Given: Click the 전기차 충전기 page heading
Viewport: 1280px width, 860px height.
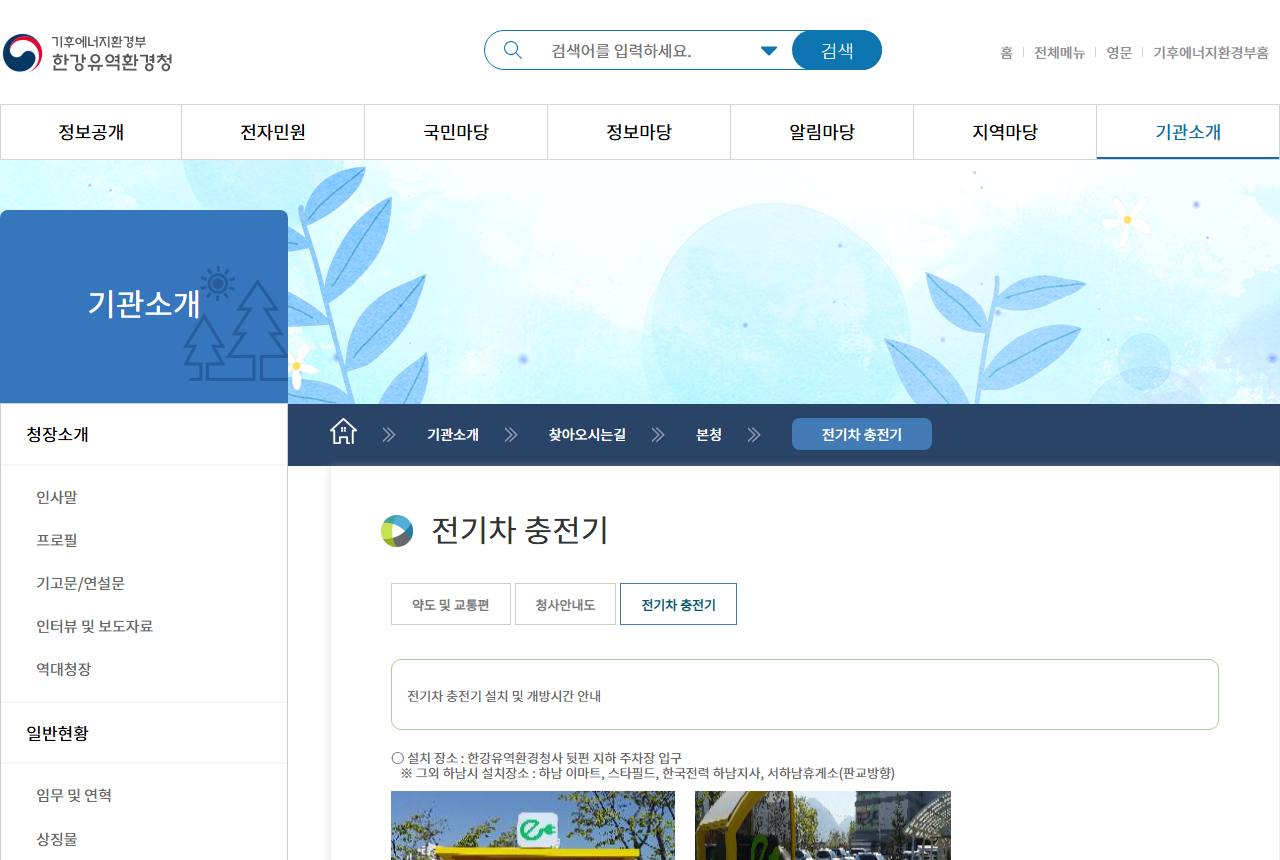Looking at the screenshot, I should pyautogui.click(x=519, y=530).
